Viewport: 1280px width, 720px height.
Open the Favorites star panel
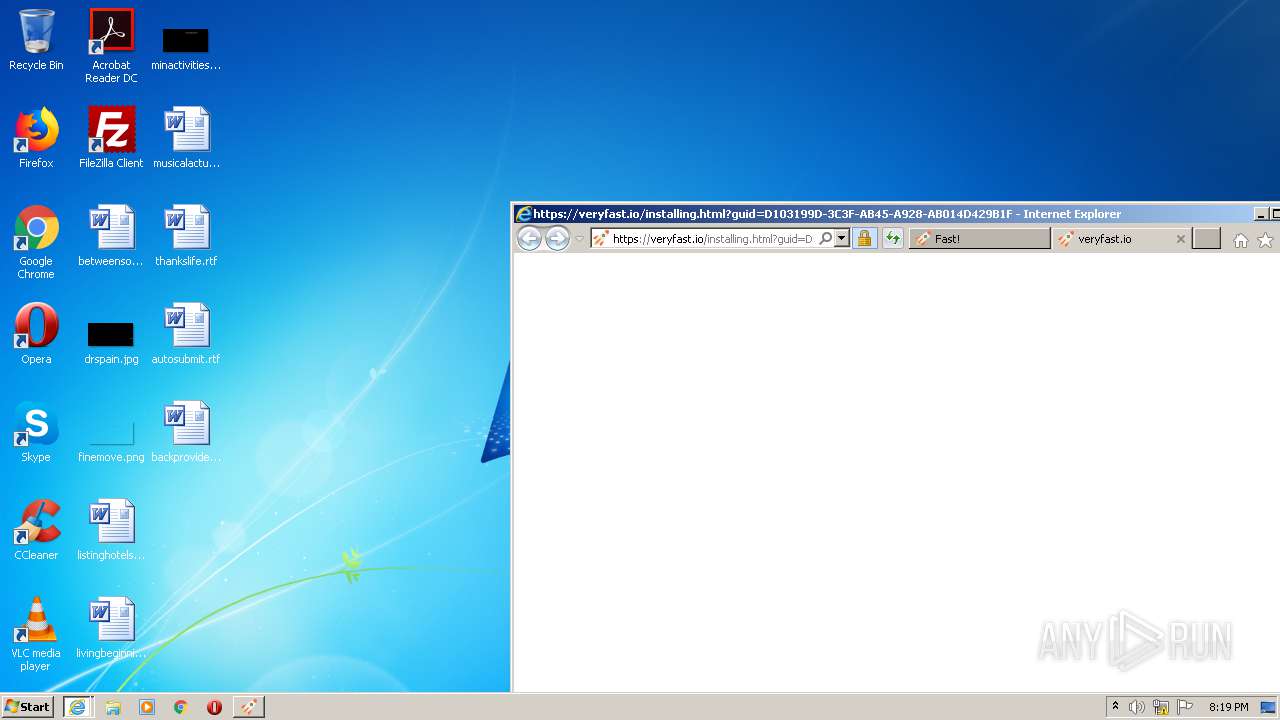1265,240
